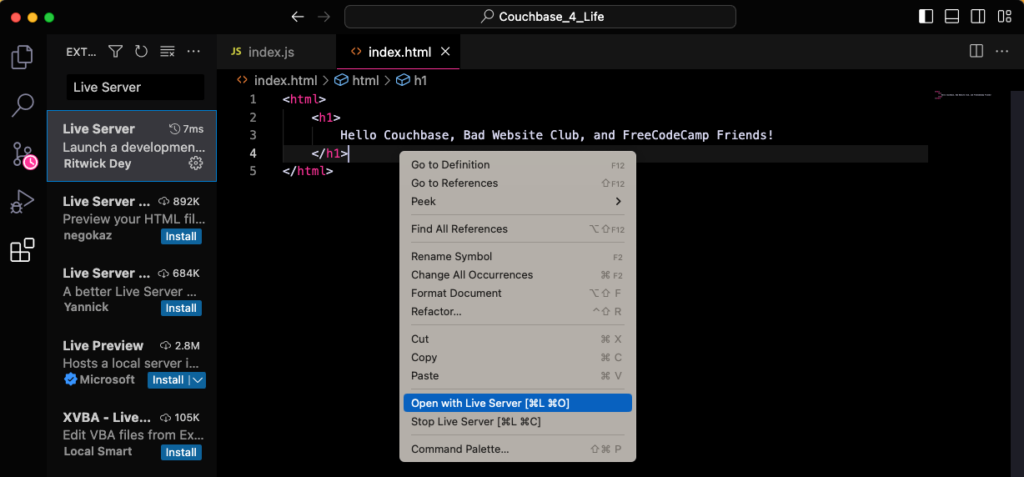The height and width of the screenshot is (477, 1024).
Task: Open the Live Server manage gear icon
Action: [x=195, y=163]
